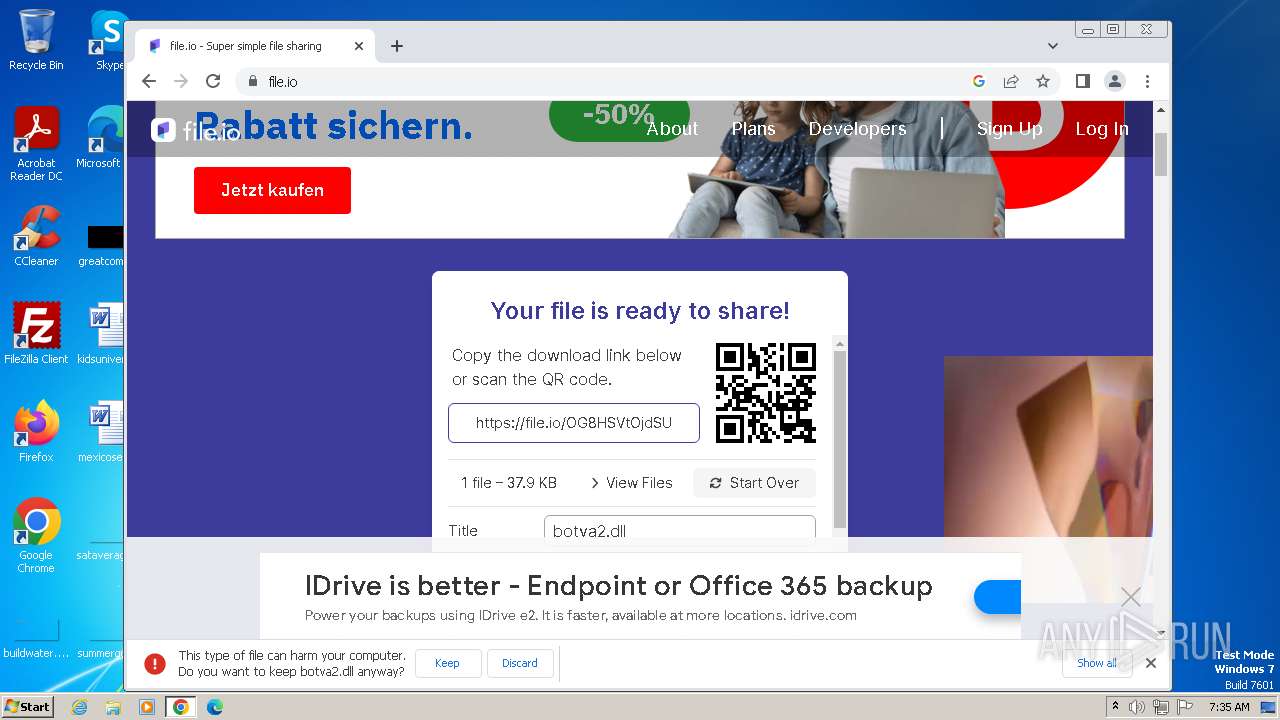Reload the file.io page
Viewport: 1280px width, 720px height.
[213, 81]
